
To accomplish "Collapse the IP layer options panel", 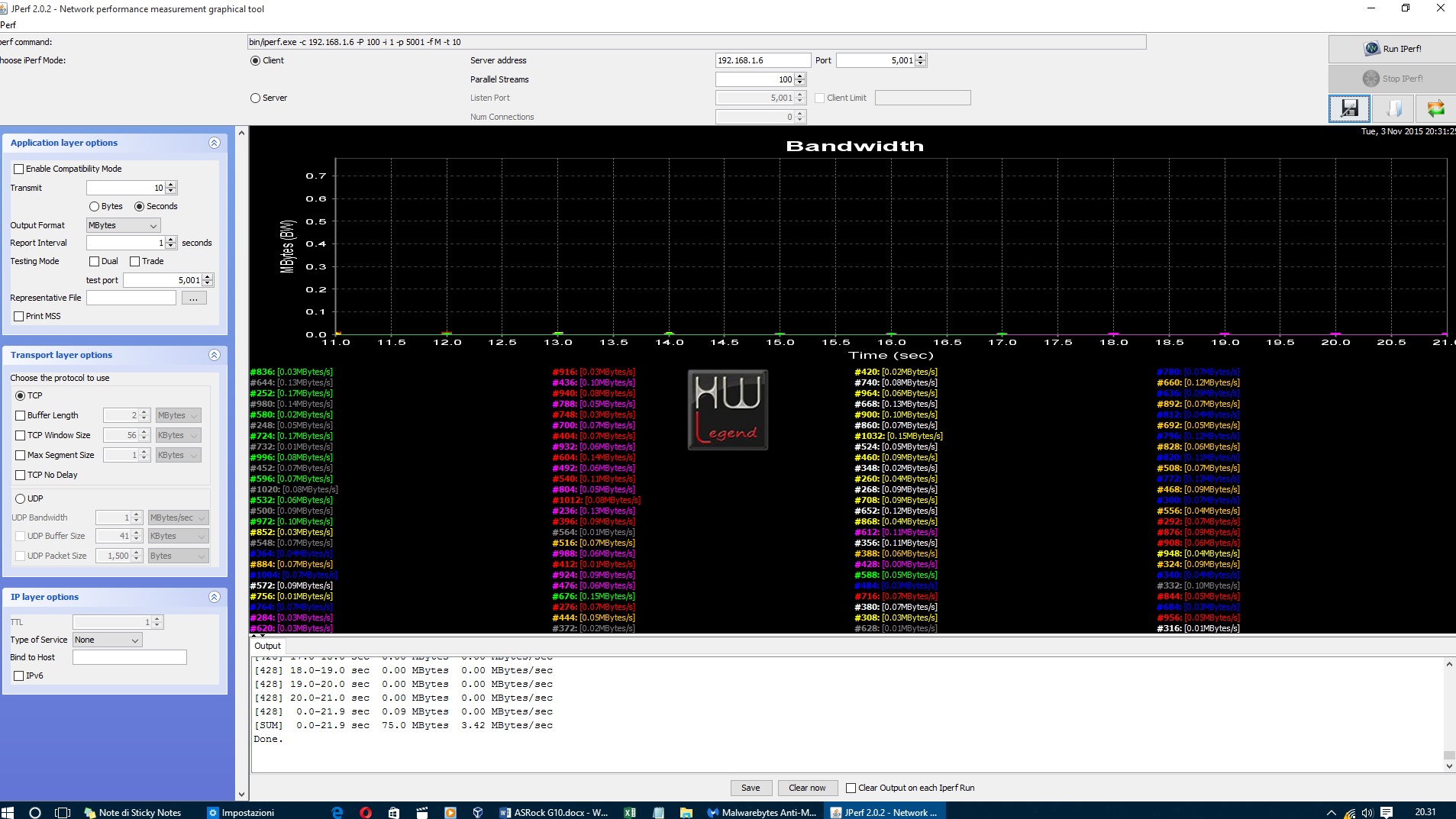I will coord(215,597).
